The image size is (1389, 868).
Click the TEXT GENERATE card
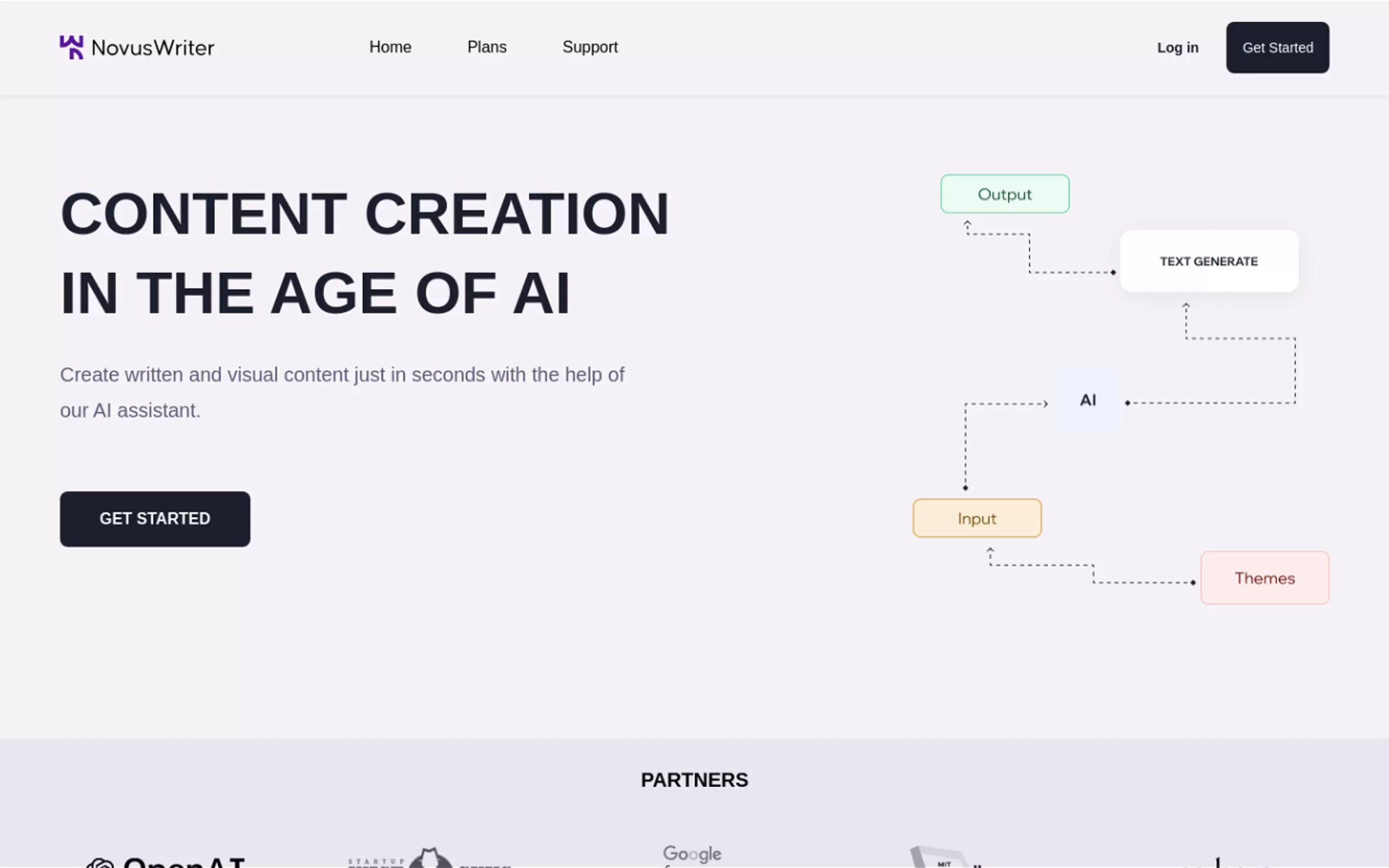click(x=1209, y=261)
